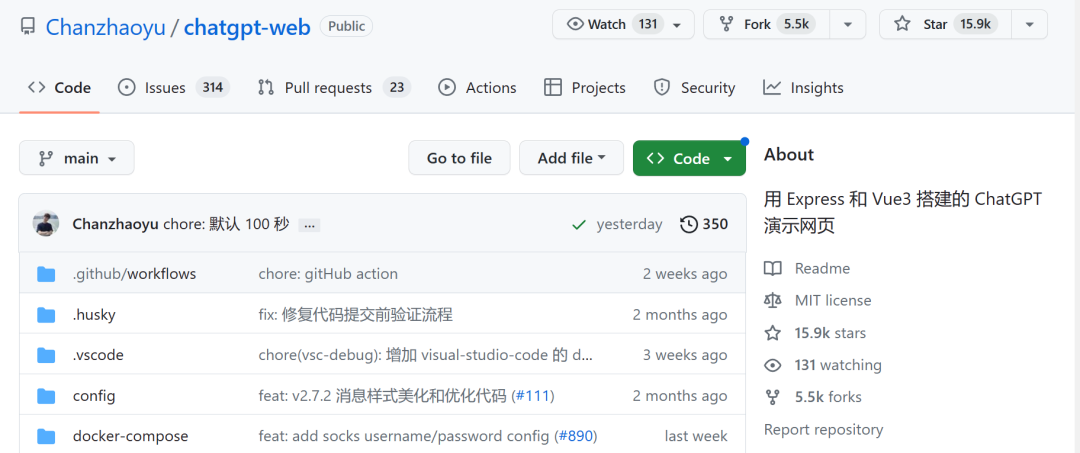1080x453 pixels.
Task: Open the main branch dropdown
Action: tap(76, 158)
